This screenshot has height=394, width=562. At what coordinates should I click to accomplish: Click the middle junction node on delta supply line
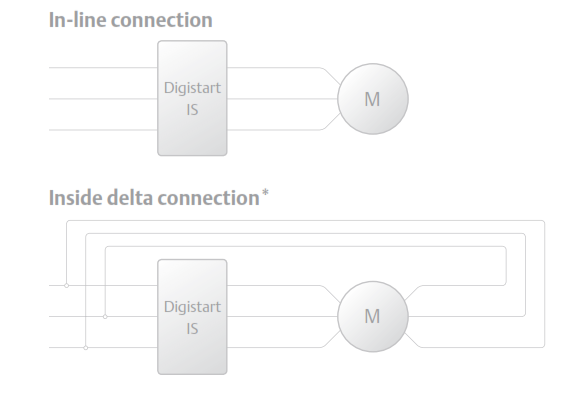(x=105, y=317)
